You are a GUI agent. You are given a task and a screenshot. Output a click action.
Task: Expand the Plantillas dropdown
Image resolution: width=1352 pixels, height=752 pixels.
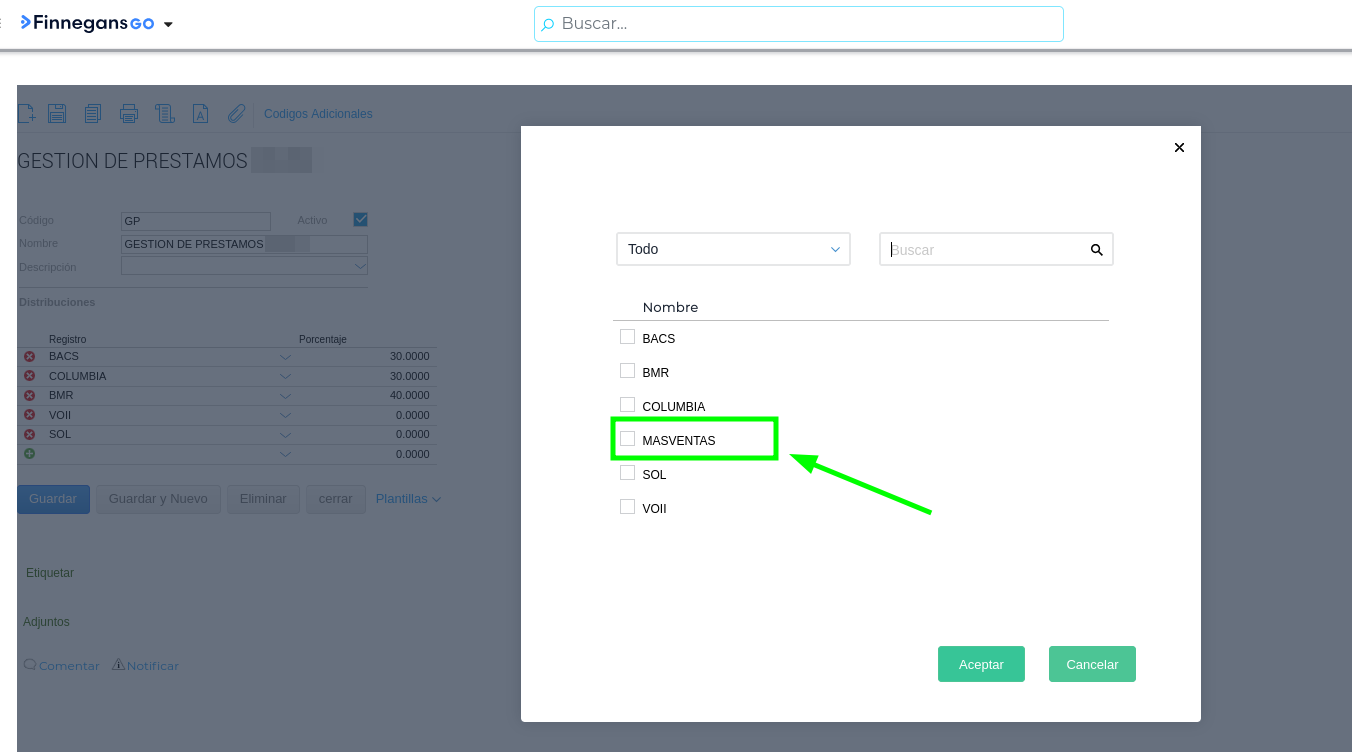408,499
